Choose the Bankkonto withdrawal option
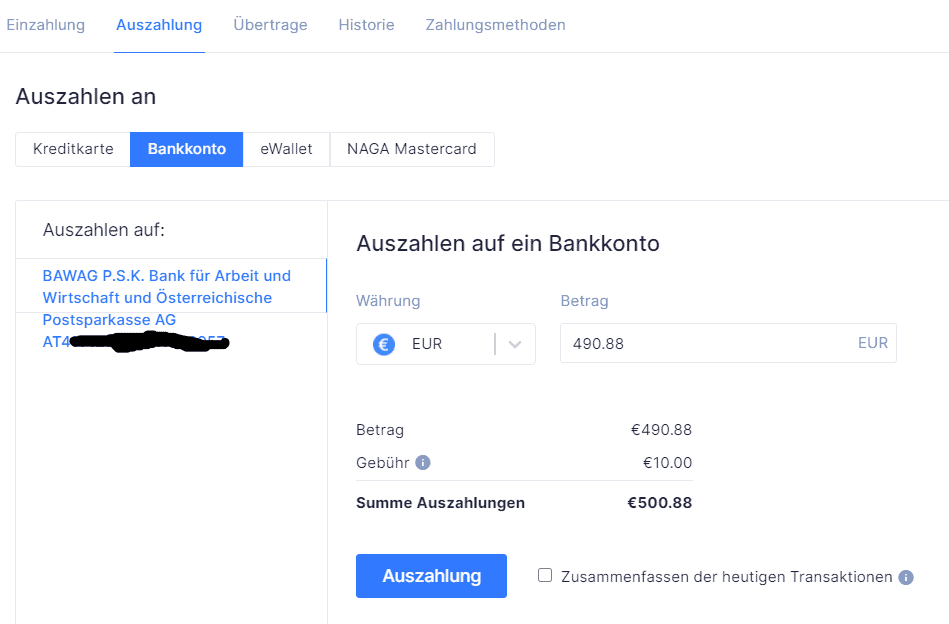The image size is (949, 624). (x=187, y=149)
